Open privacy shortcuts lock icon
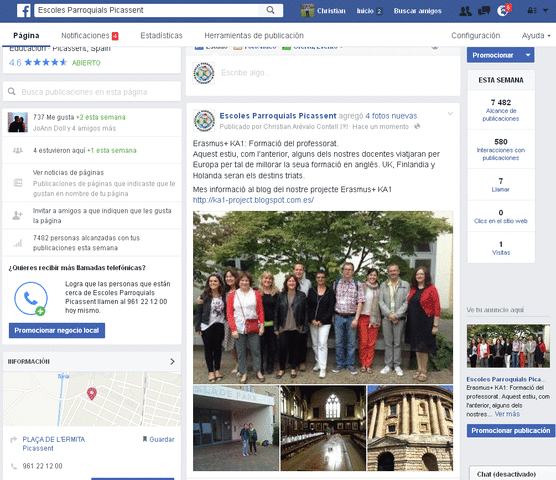Viewport: 556px width, 480px height. pos(532,11)
